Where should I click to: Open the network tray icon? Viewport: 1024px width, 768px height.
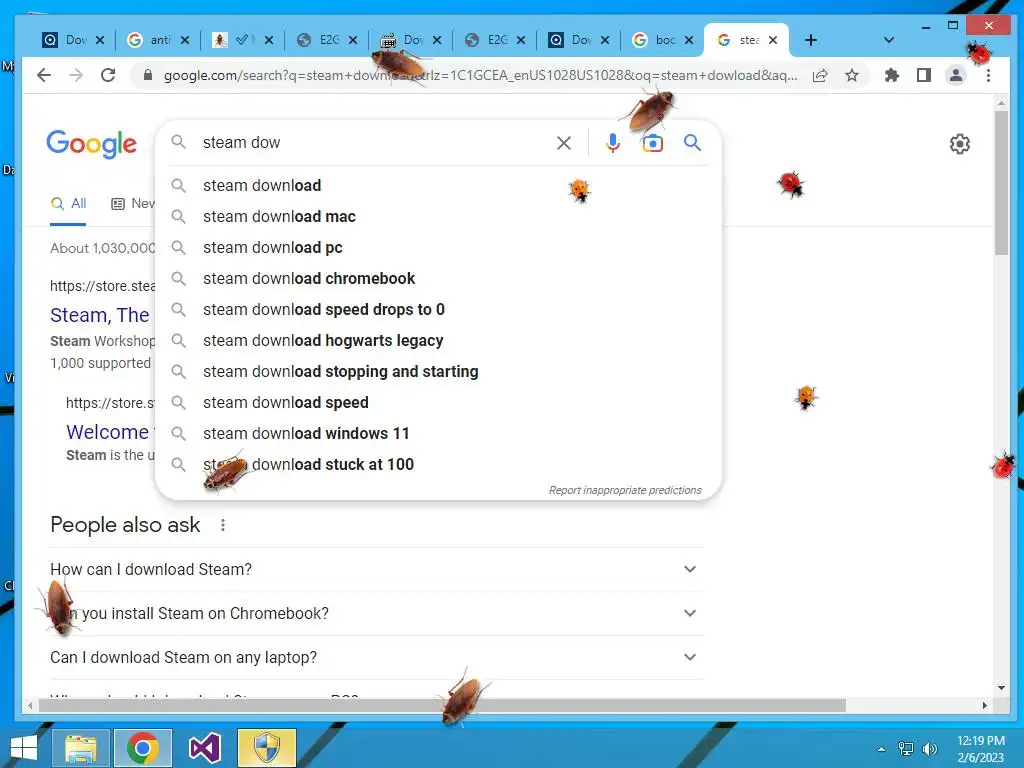906,749
